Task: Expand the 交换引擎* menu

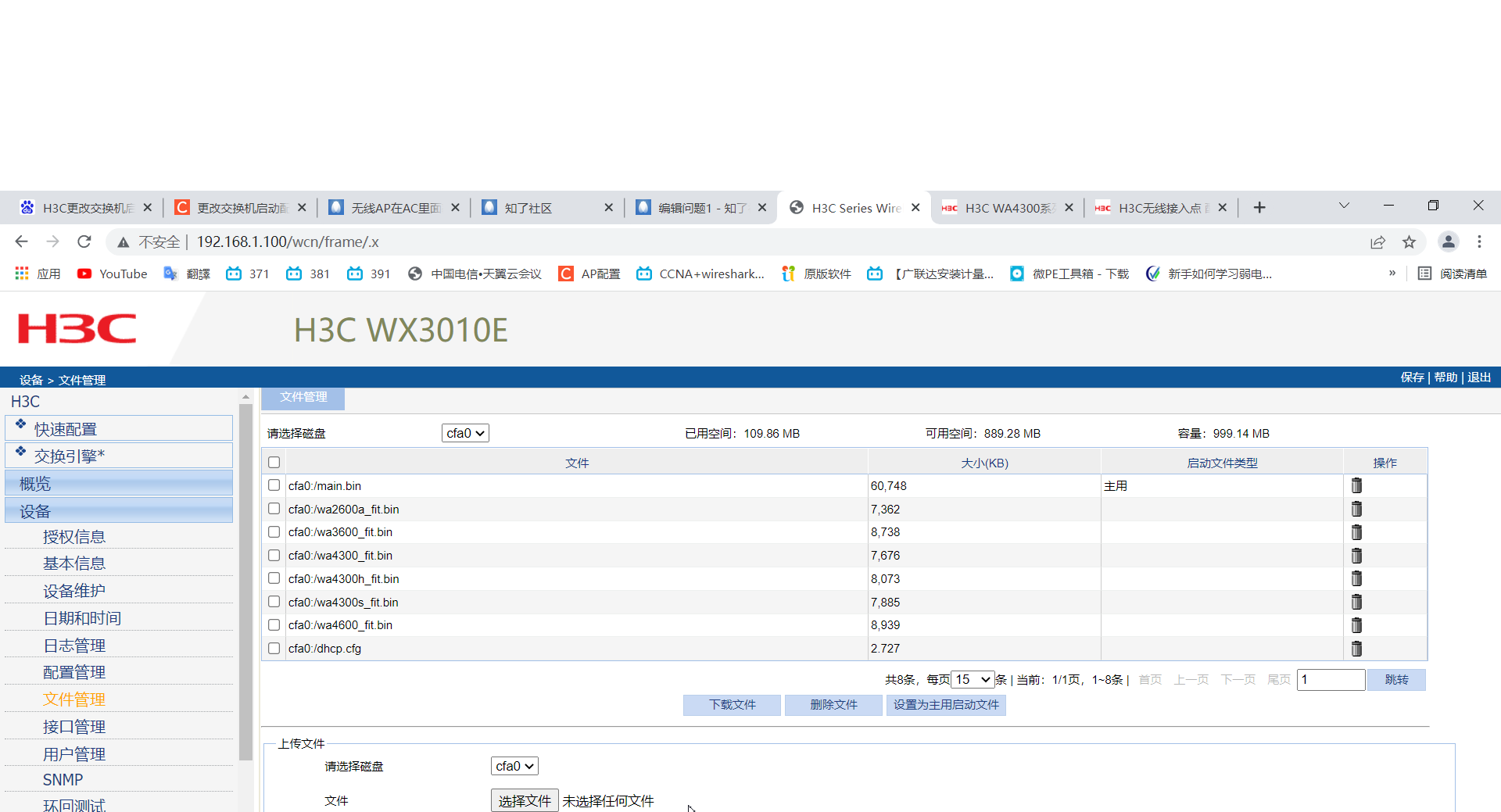Action: coord(119,456)
